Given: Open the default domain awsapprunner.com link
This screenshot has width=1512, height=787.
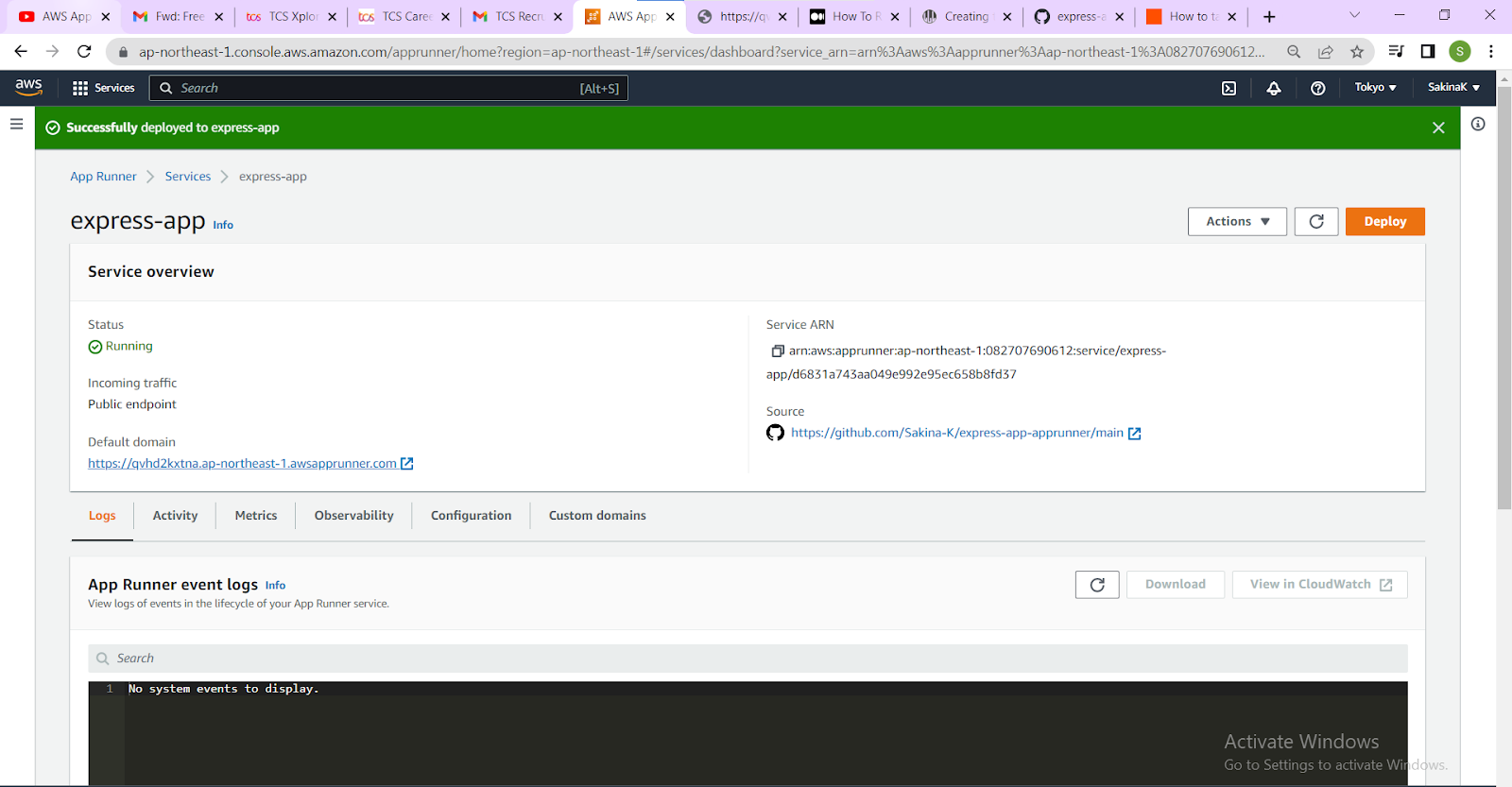Looking at the screenshot, I should pyautogui.click(x=242, y=463).
